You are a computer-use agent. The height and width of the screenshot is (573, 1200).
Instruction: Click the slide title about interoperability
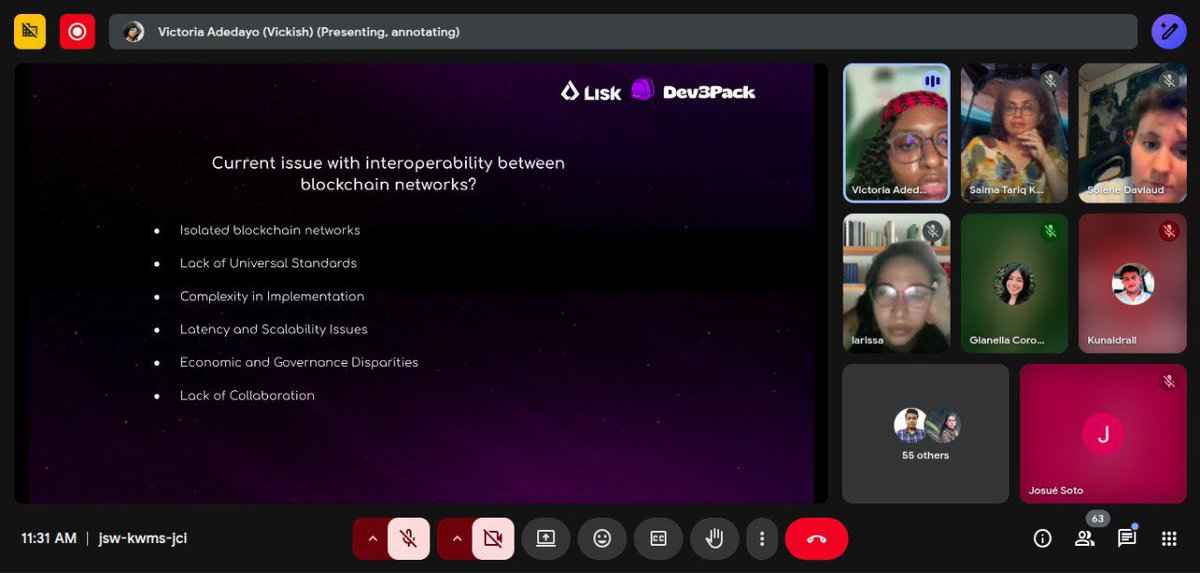(388, 173)
